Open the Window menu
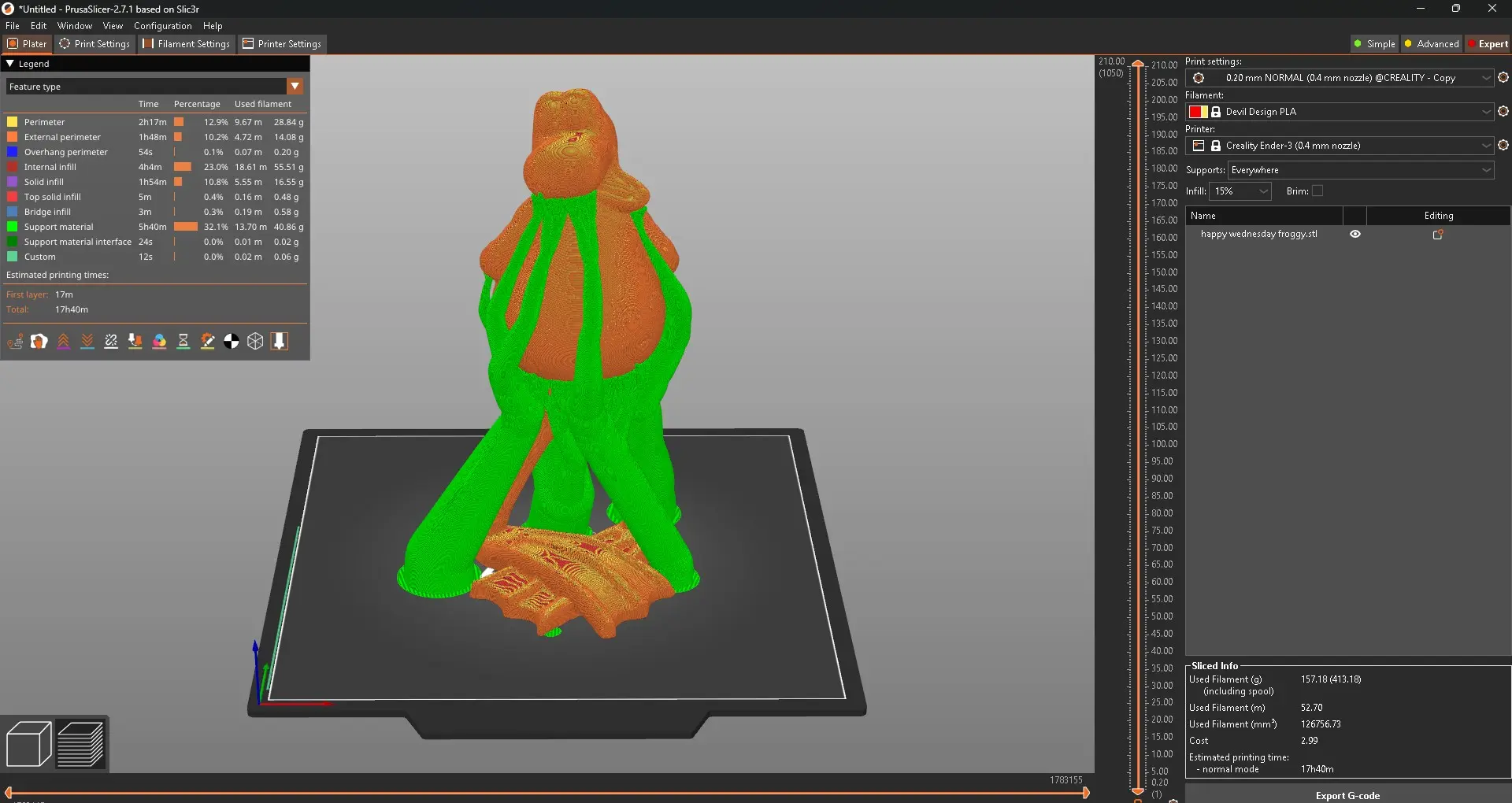 click(x=75, y=26)
